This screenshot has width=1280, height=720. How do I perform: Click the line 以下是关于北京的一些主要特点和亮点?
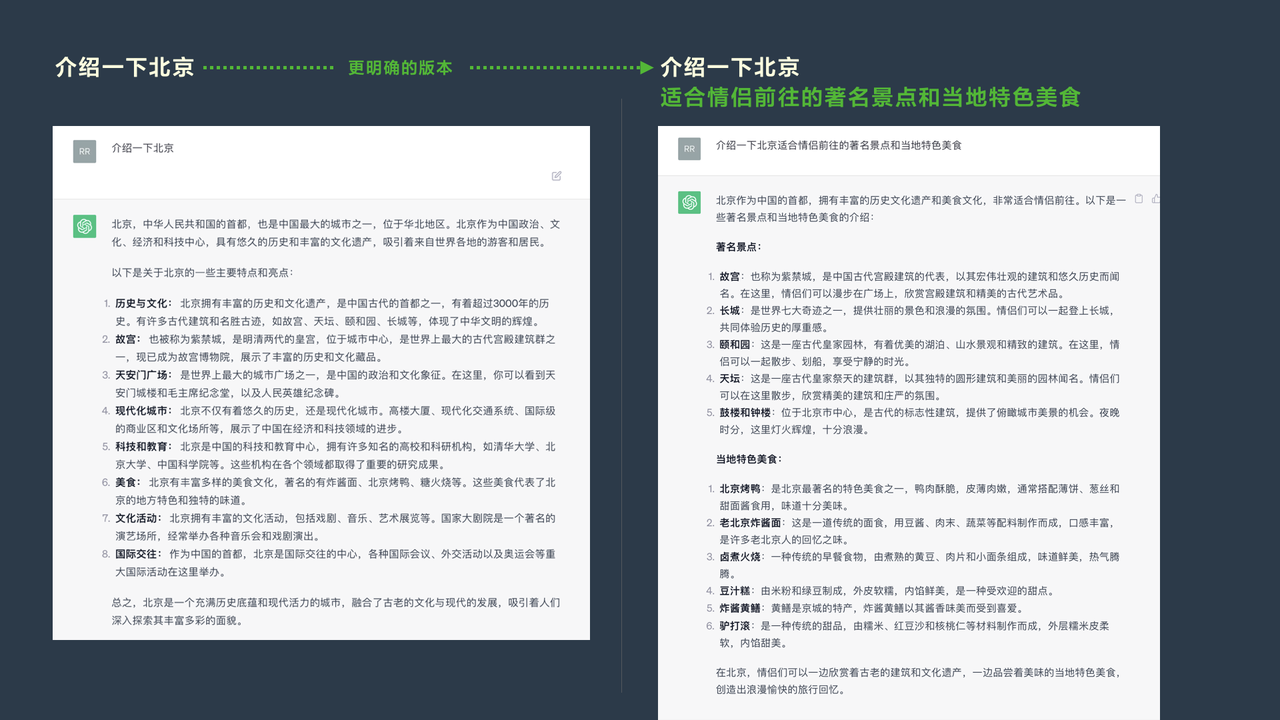(x=202, y=272)
